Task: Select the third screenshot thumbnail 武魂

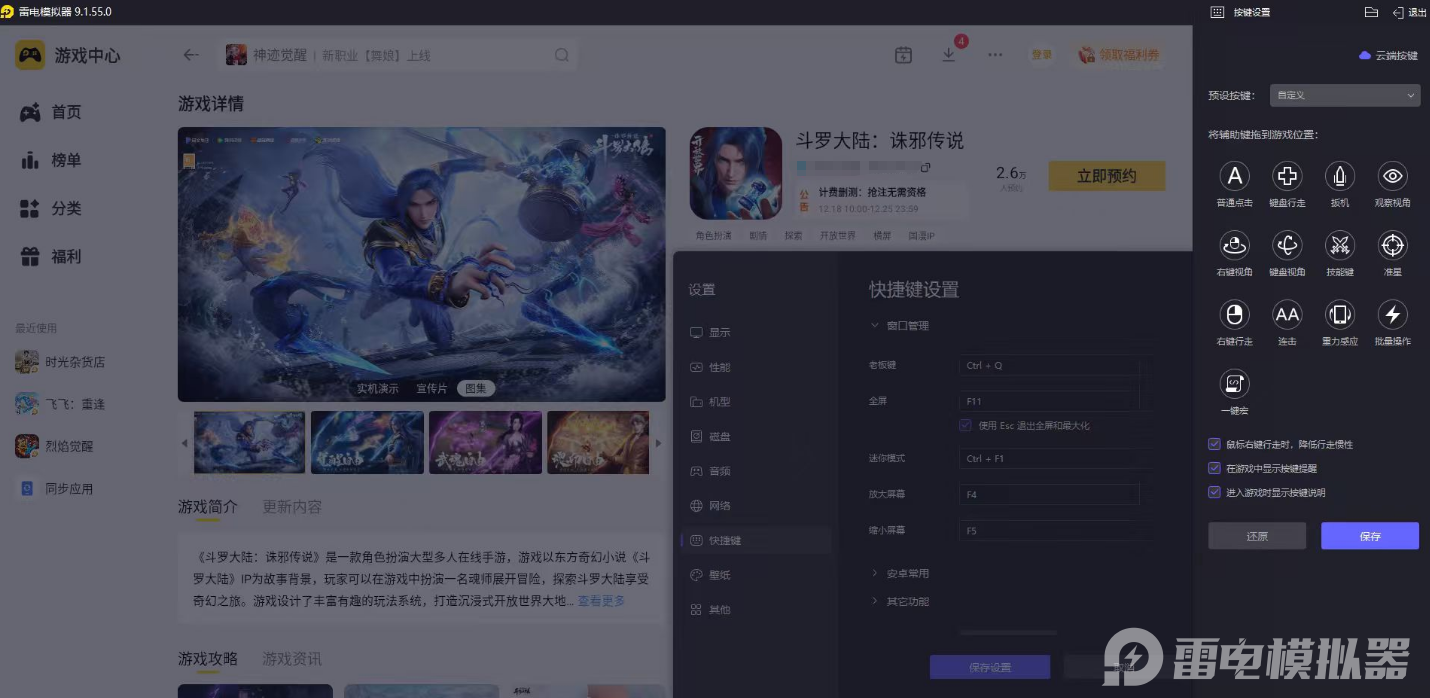Action: click(485, 443)
